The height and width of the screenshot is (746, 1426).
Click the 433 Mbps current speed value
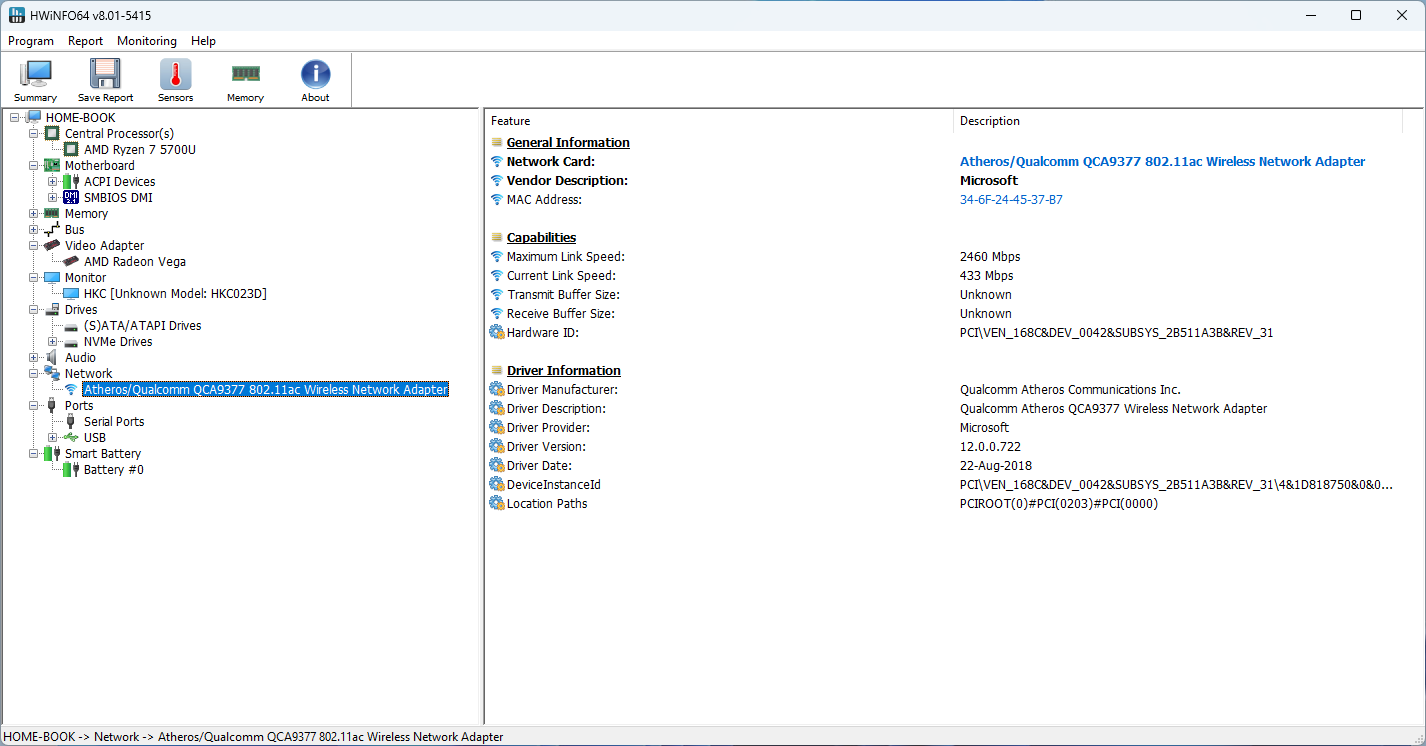[x=986, y=276]
